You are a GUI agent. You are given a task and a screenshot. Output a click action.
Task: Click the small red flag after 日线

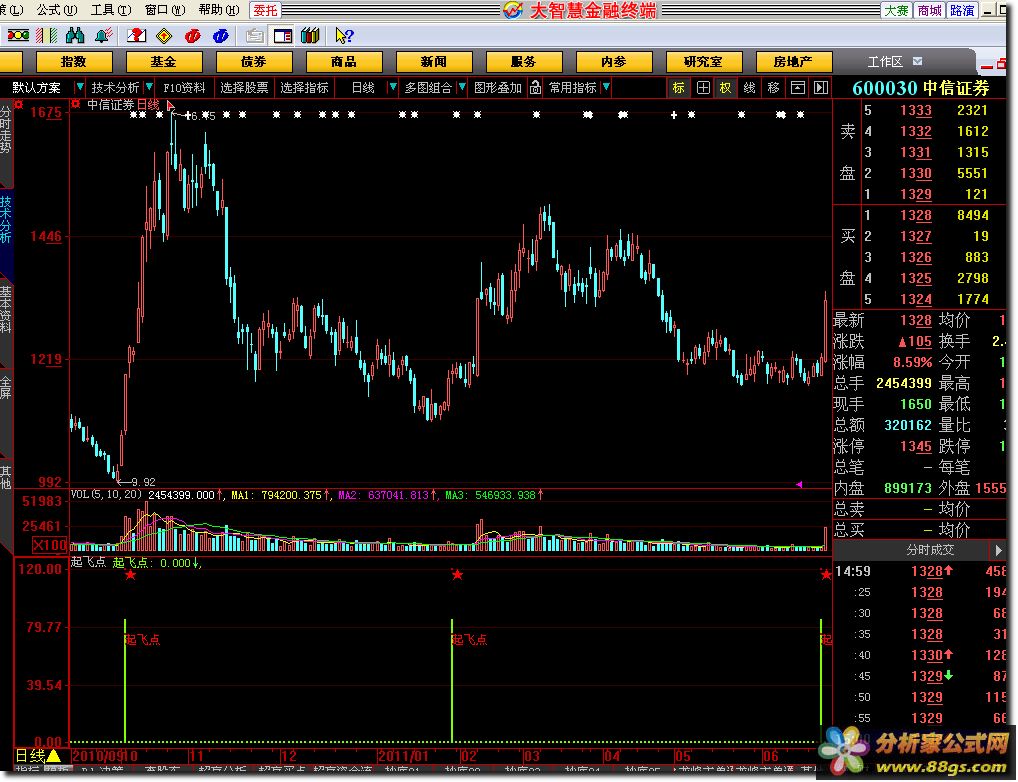(x=170, y=105)
